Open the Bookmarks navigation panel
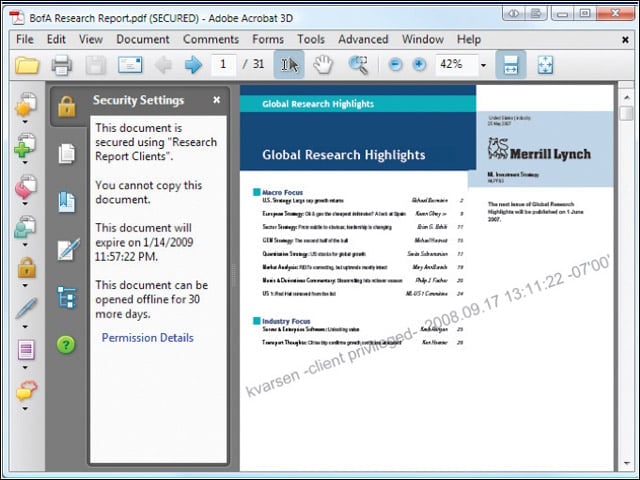Viewport: 640px width, 480px height. click(x=67, y=202)
